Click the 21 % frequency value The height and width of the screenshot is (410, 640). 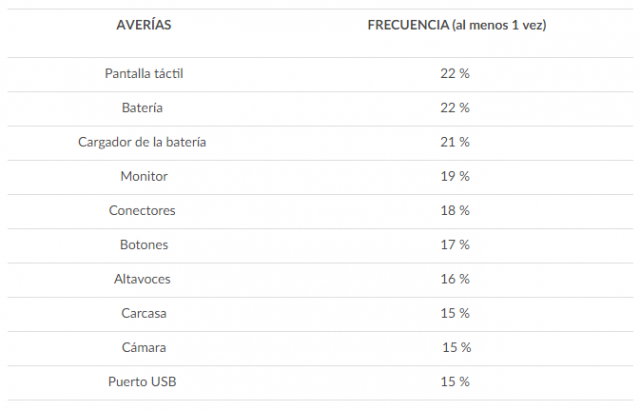click(454, 142)
